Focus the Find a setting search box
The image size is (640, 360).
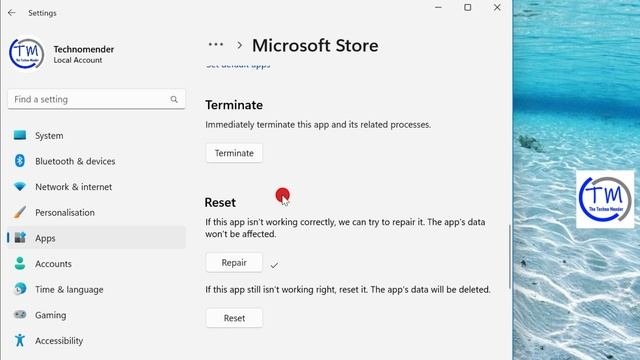click(96, 99)
